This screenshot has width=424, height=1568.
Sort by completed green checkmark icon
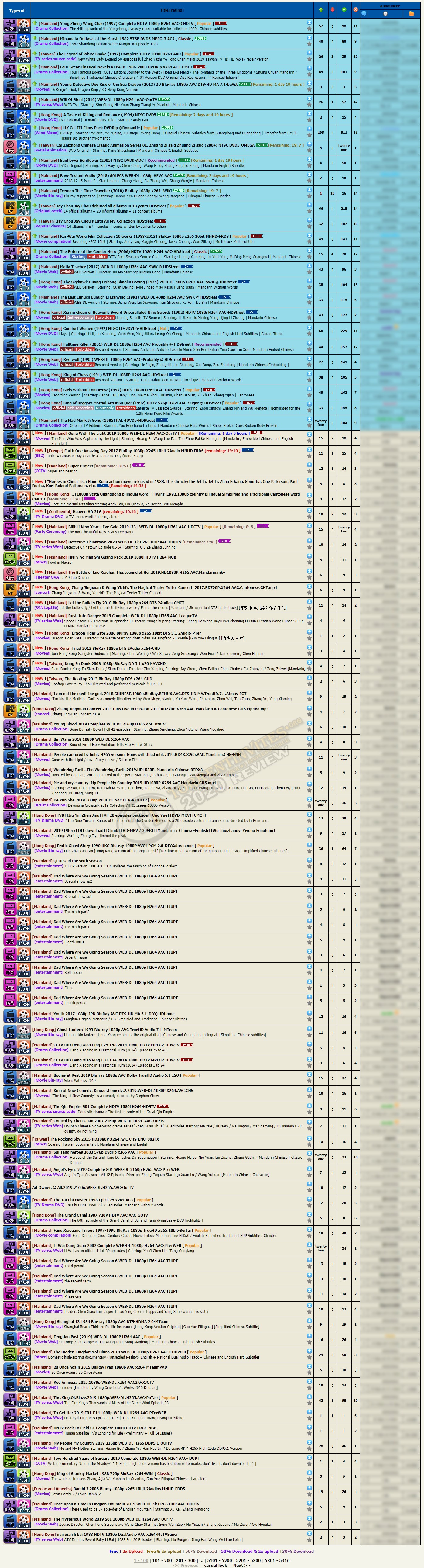pos(344,10)
